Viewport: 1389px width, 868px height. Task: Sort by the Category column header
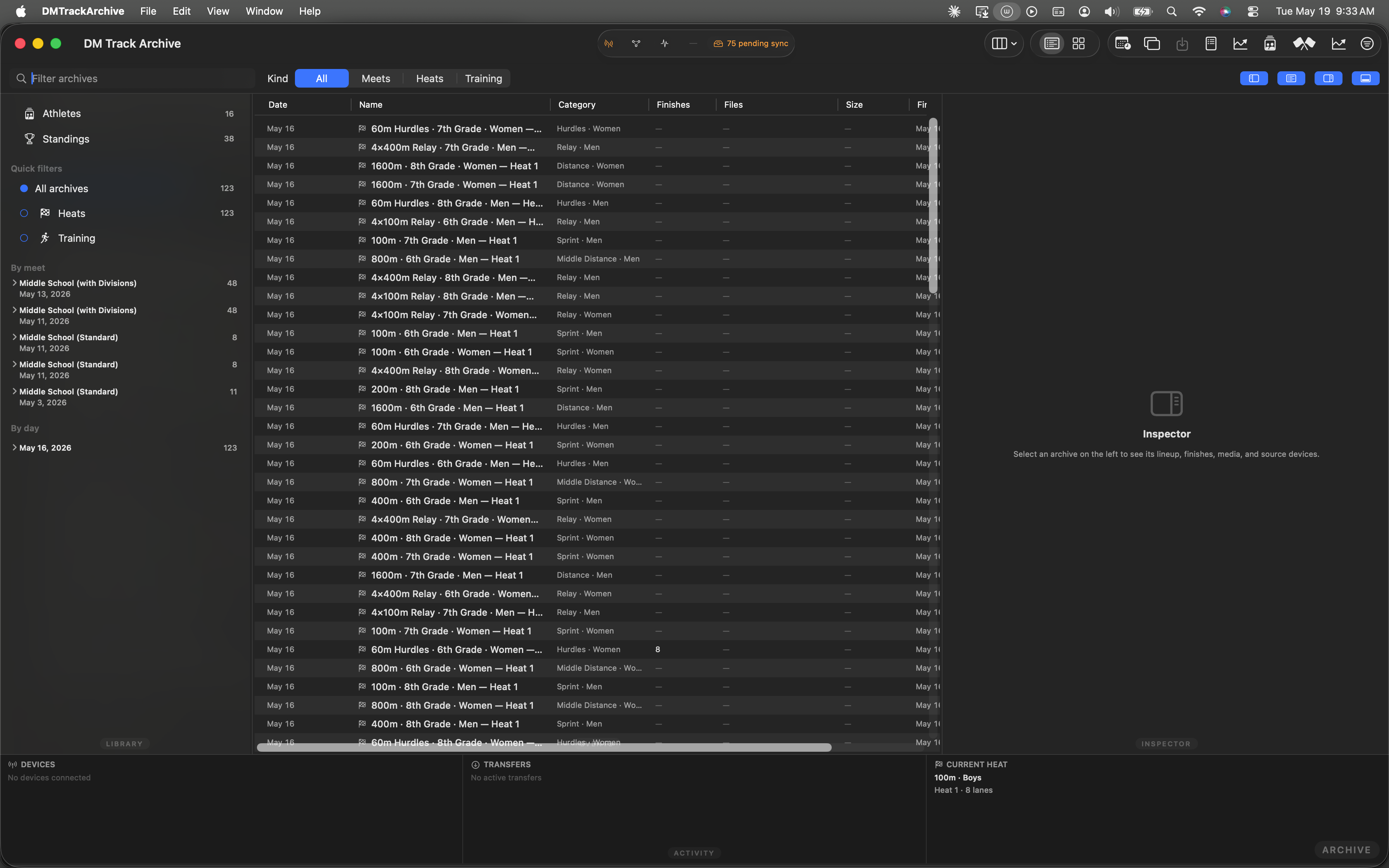[577, 105]
